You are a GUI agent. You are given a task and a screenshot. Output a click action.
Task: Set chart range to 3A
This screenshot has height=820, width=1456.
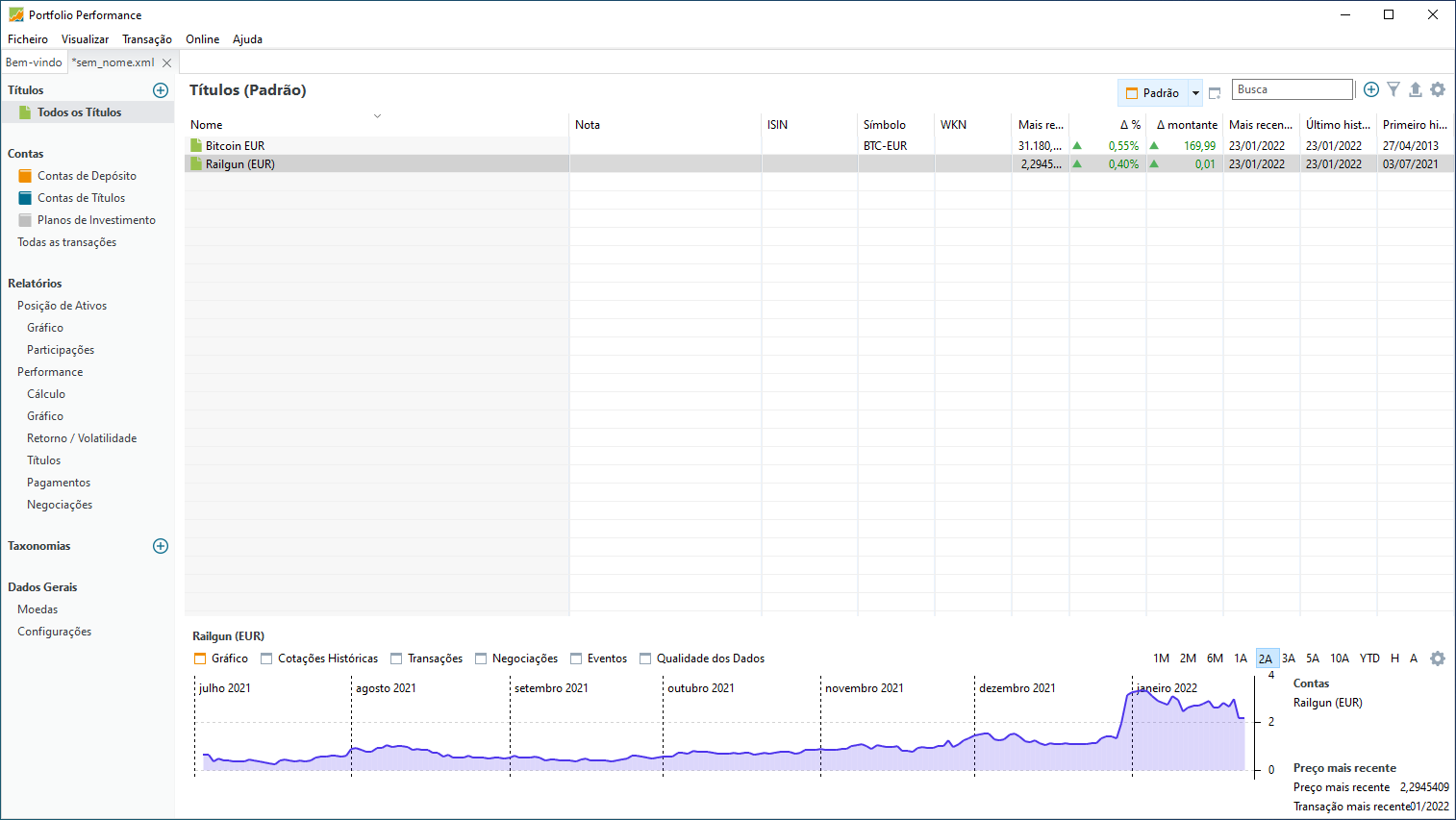1289,658
